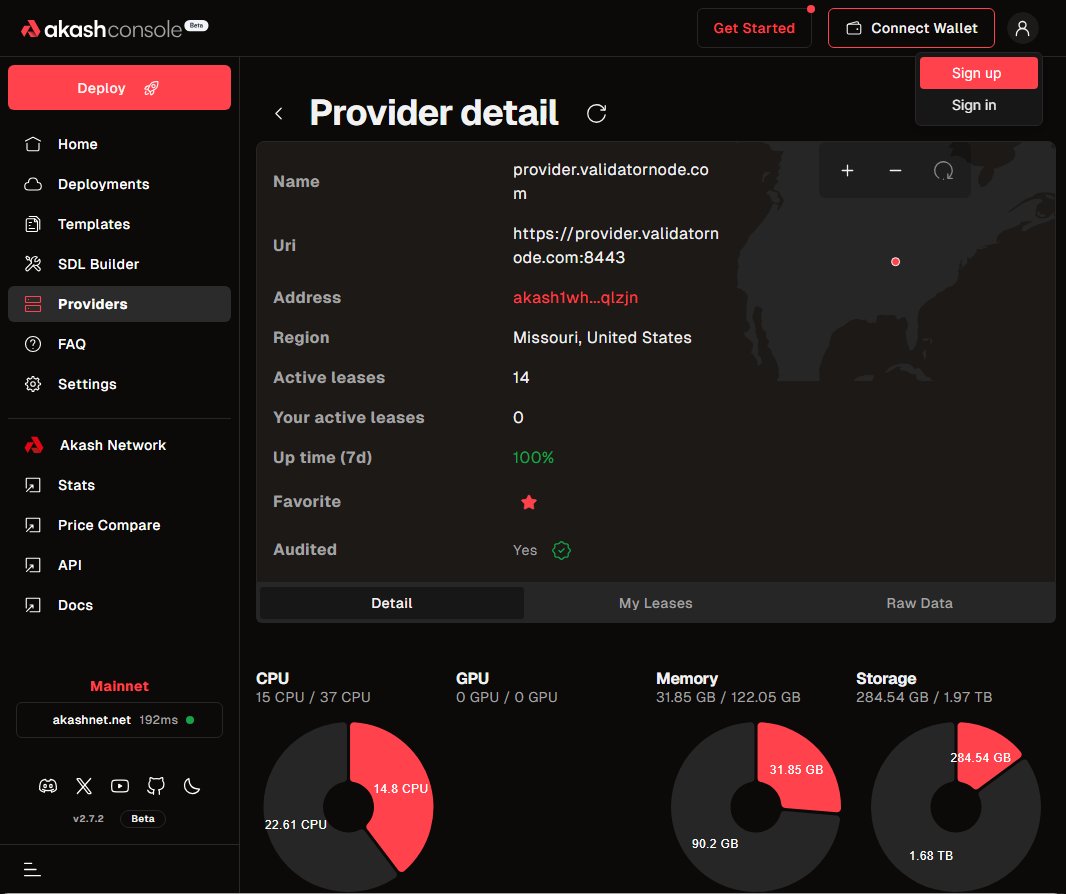Open the akashnet.net node selector

point(120,720)
